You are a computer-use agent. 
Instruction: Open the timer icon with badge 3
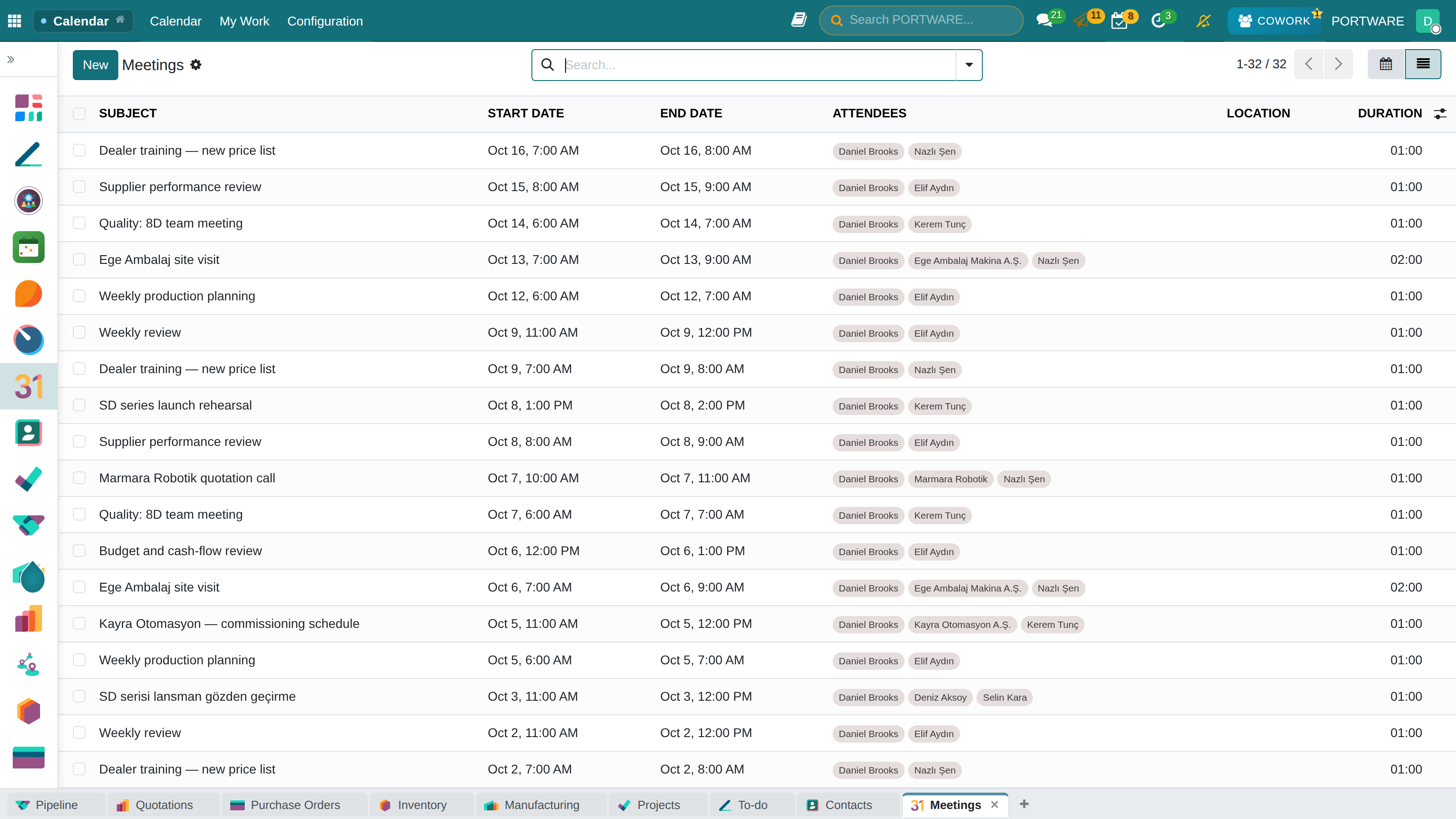[x=1158, y=21]
